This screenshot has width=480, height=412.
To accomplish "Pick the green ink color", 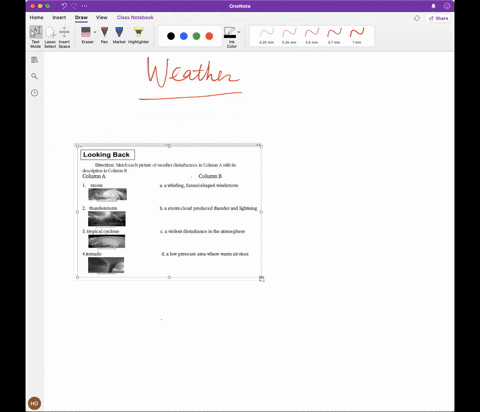I will 196,36.
